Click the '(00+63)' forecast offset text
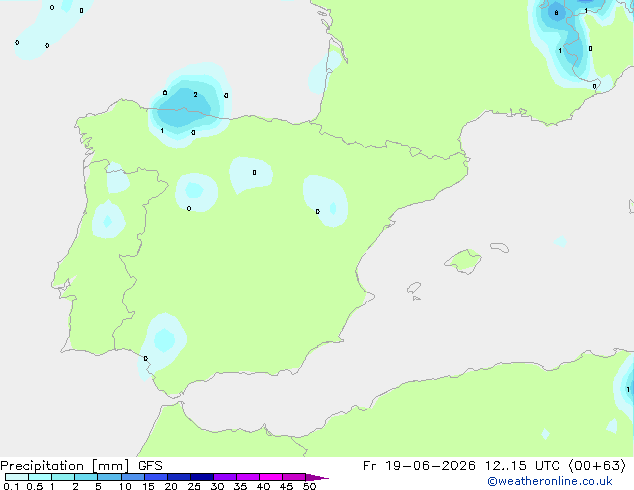 pyautogui.click(x=597, y=466)
